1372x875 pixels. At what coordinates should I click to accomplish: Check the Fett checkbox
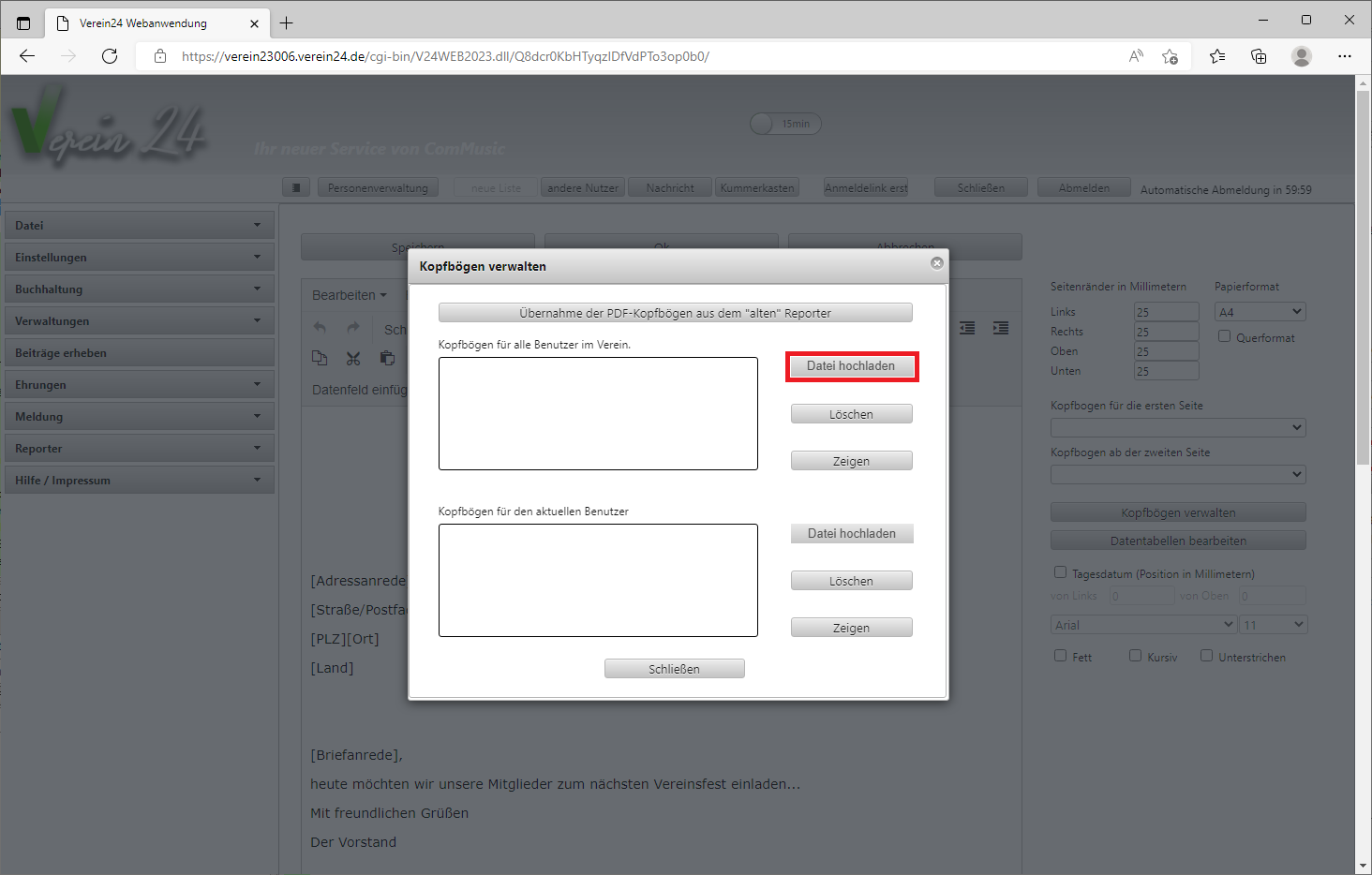[1060, 656]
